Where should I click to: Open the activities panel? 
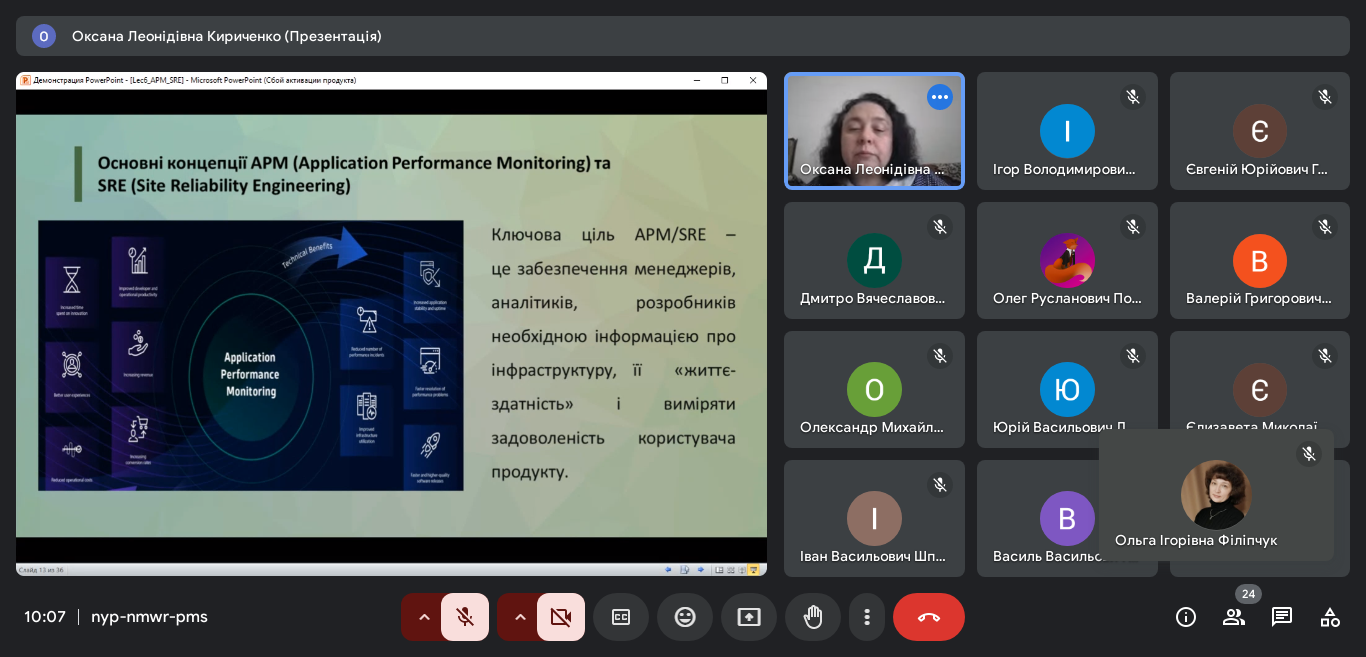[x=1330, y=617]
